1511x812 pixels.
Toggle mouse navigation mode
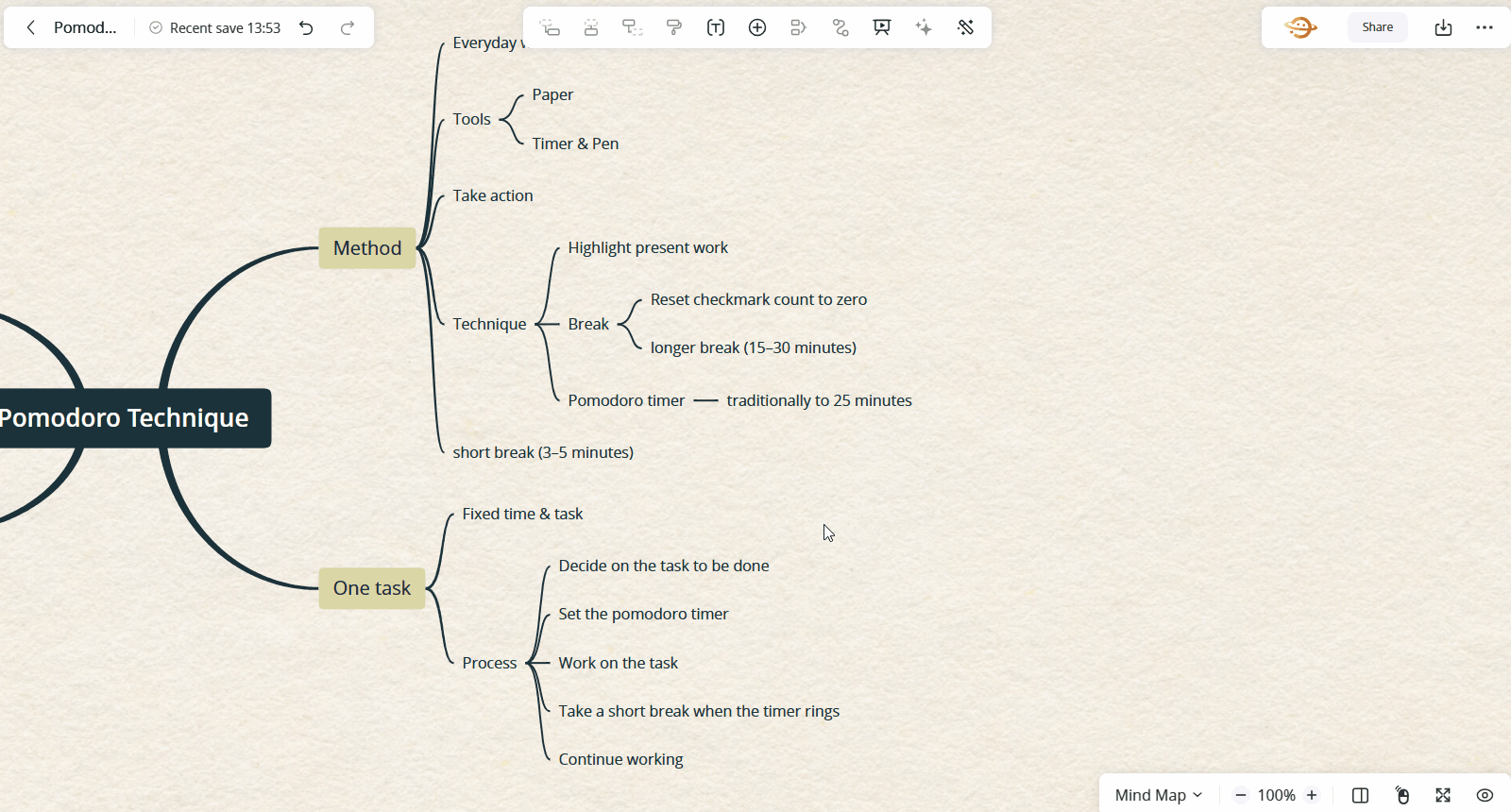pos(1402,795)
